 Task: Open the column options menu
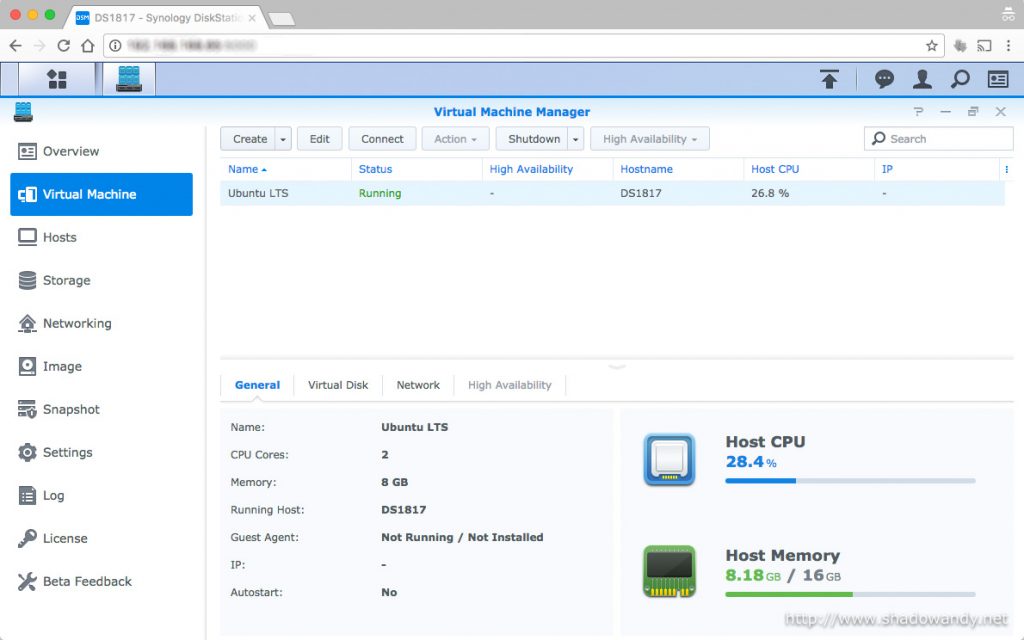coord(1006,170)
